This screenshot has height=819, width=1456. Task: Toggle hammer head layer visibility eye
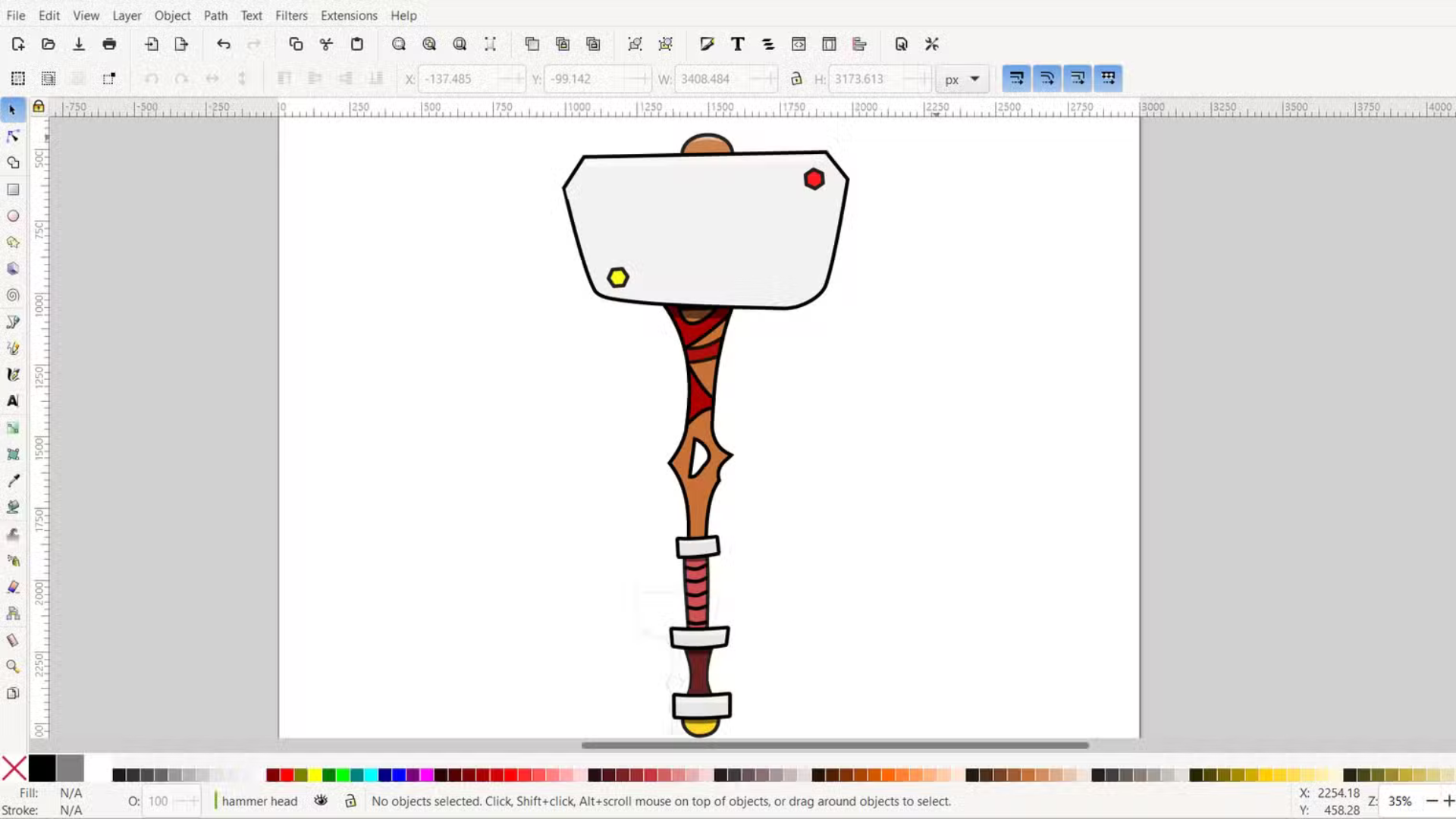[321, 801]
